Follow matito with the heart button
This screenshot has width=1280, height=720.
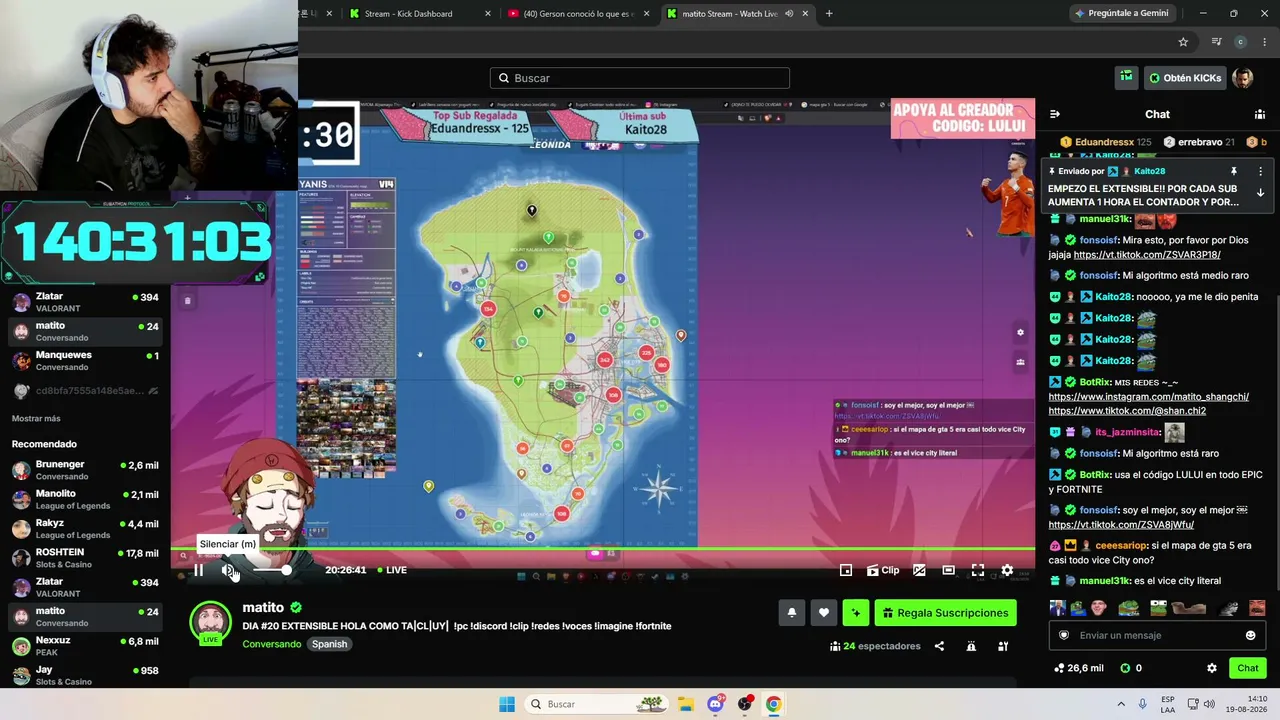click(x=824, y=613)
